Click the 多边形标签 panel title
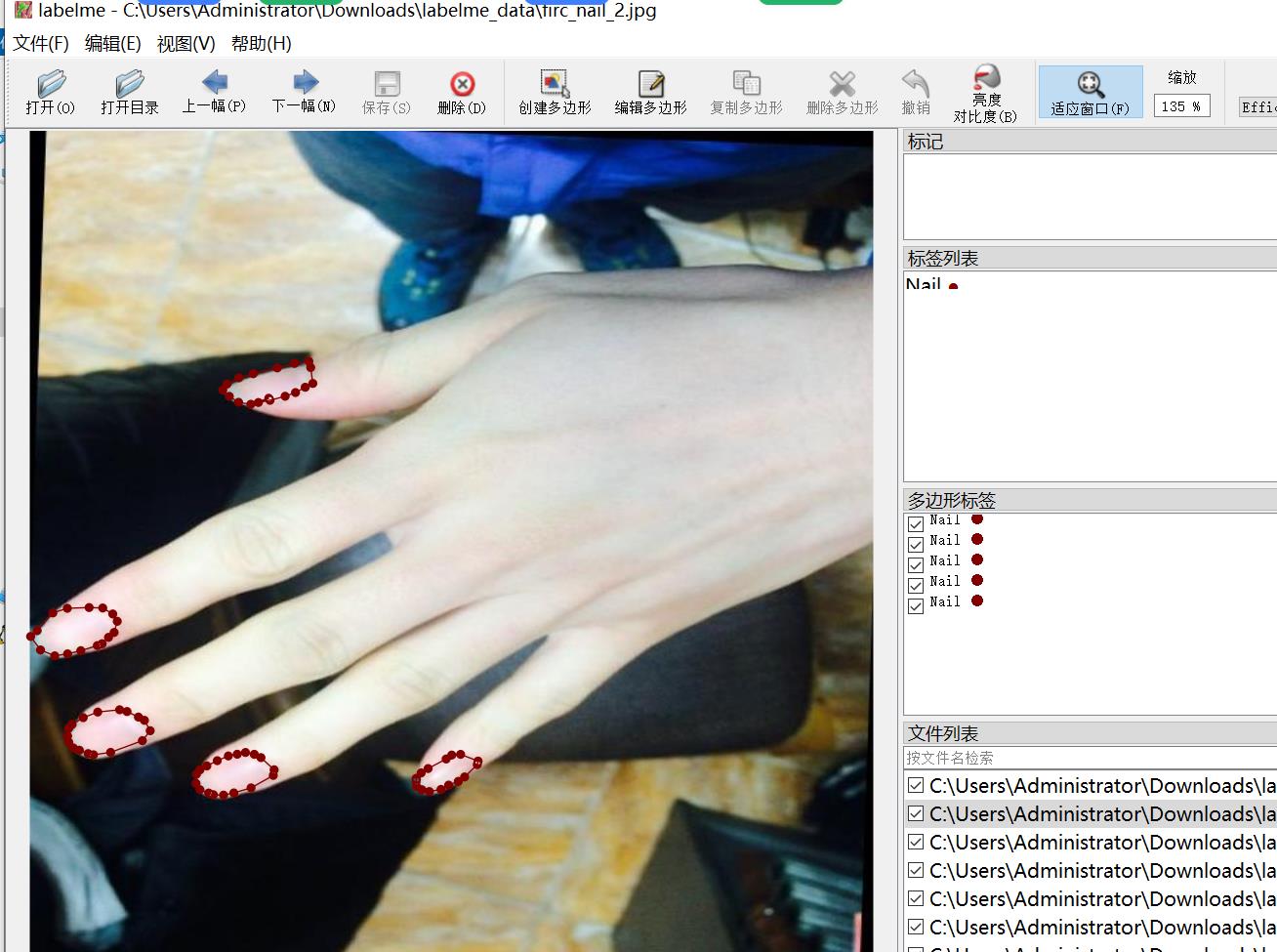The image size is (1277, 952). 952,500
